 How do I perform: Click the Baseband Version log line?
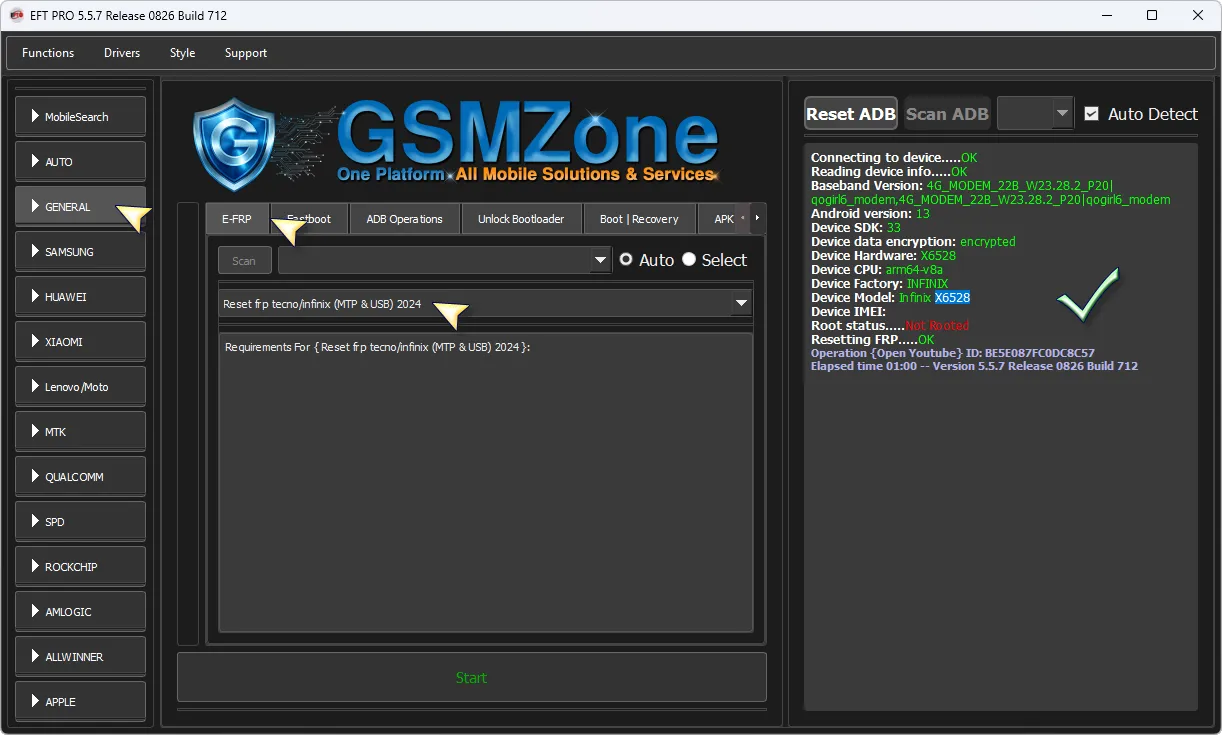[990, 192]
